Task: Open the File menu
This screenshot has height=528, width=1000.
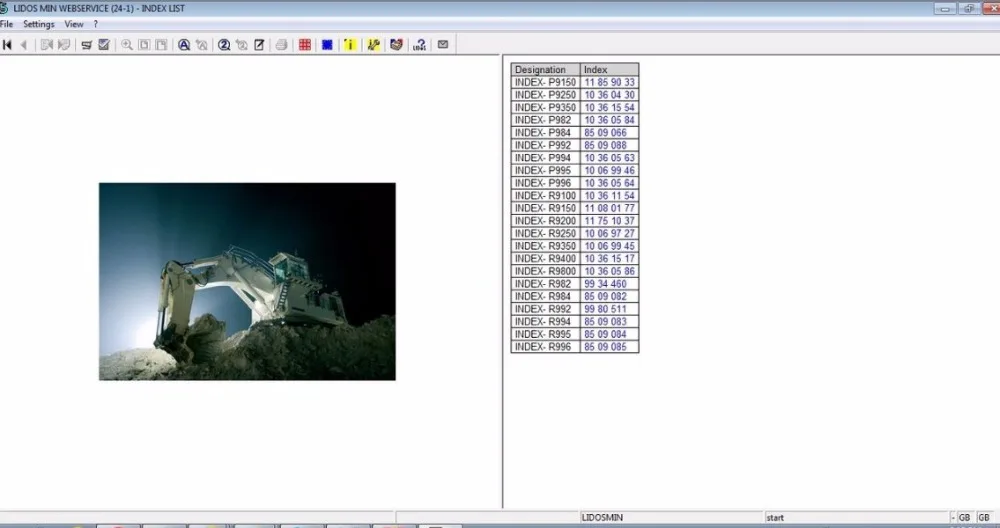Action: [x=6, y=24]
